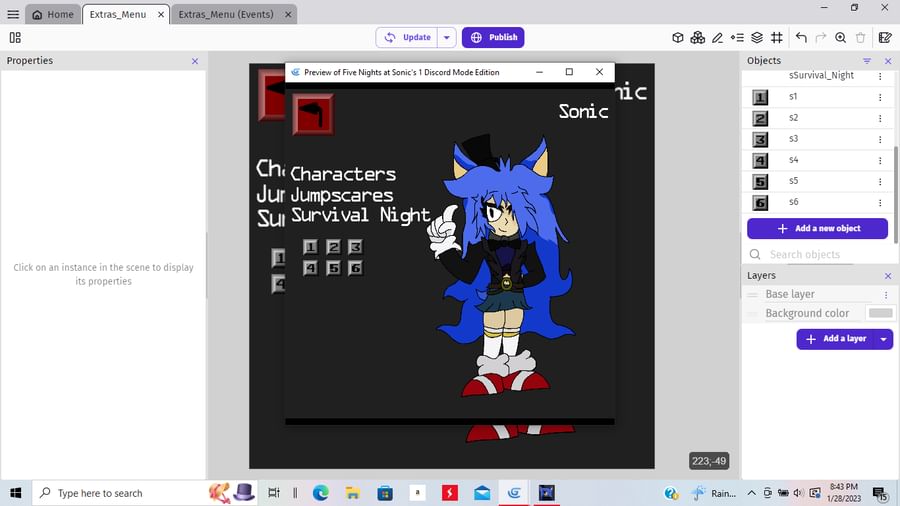This screenshot has height=506, width=900.
Task: Click number 2 button in preview window
Action: point(333,247)
